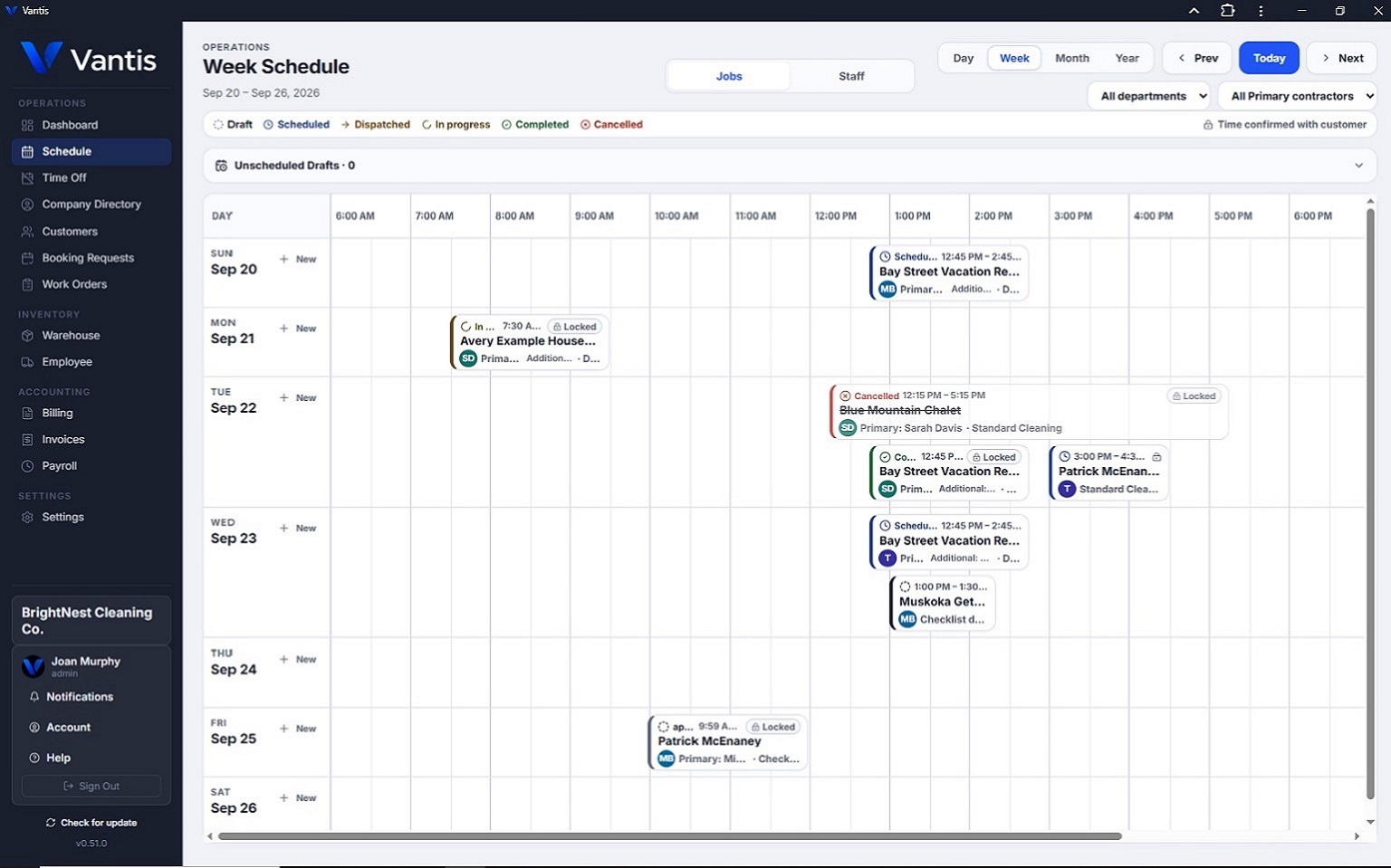The image size is (1391, 868).
Task: Open the Help icon
Action: click(34, 758)
